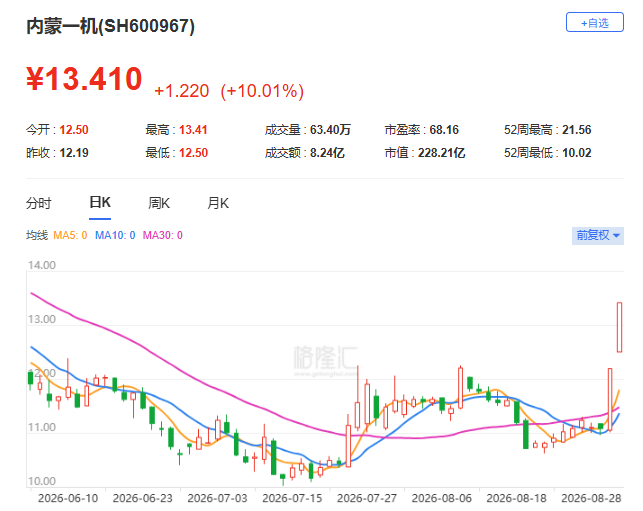Image resolution: width=643 pixels, height=511 pixels.
Task: Click x-axis date 2026-06-10
Action: point(68,498)
